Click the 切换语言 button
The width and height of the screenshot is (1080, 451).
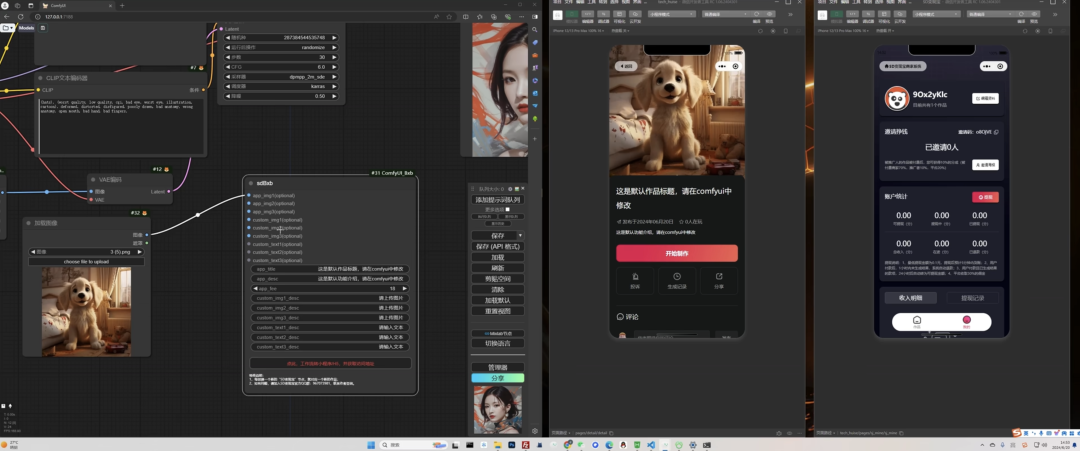tap(497, 343)
